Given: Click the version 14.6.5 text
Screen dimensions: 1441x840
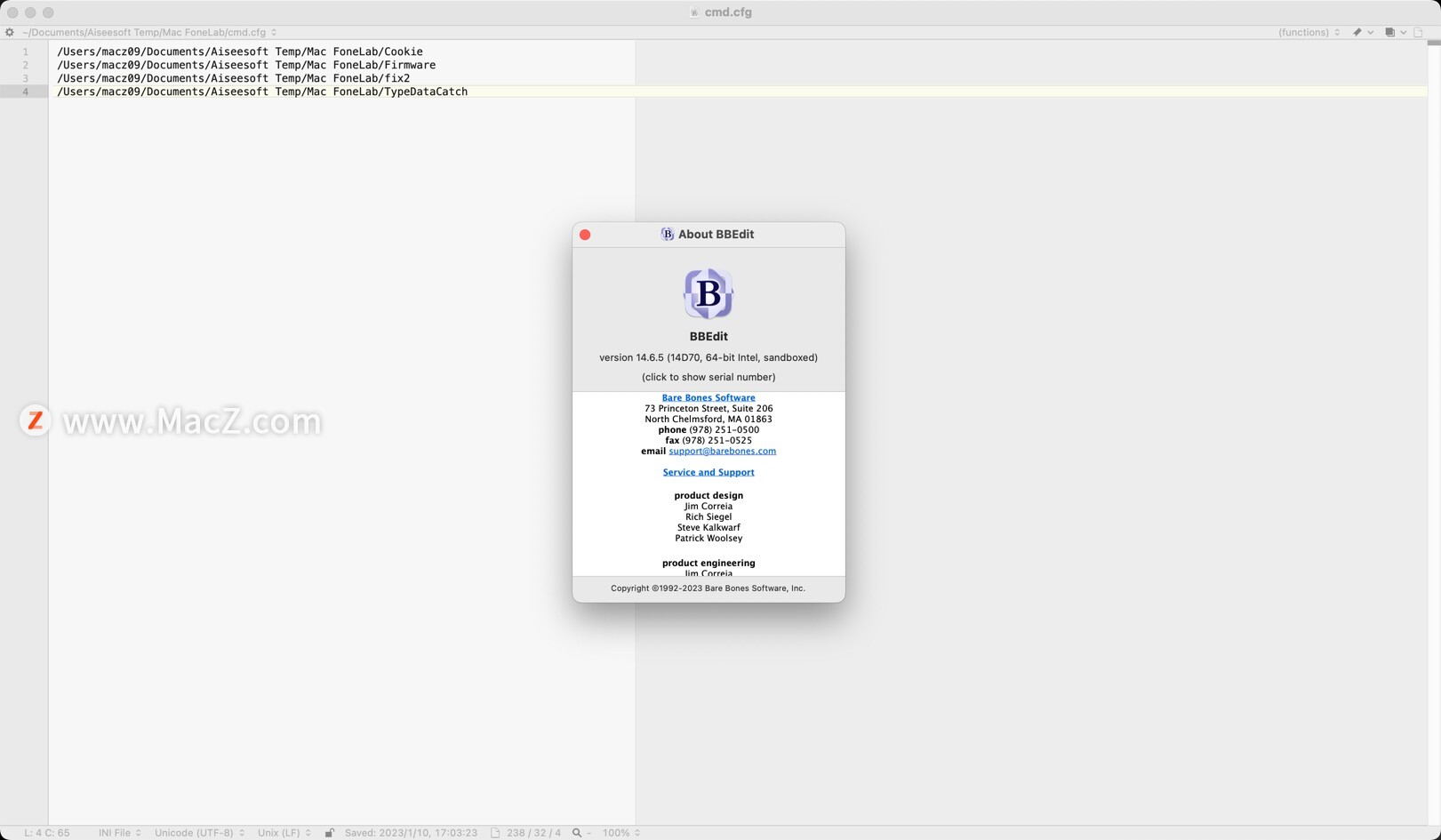Looking at the screenshot, I should tap(708, 357).
